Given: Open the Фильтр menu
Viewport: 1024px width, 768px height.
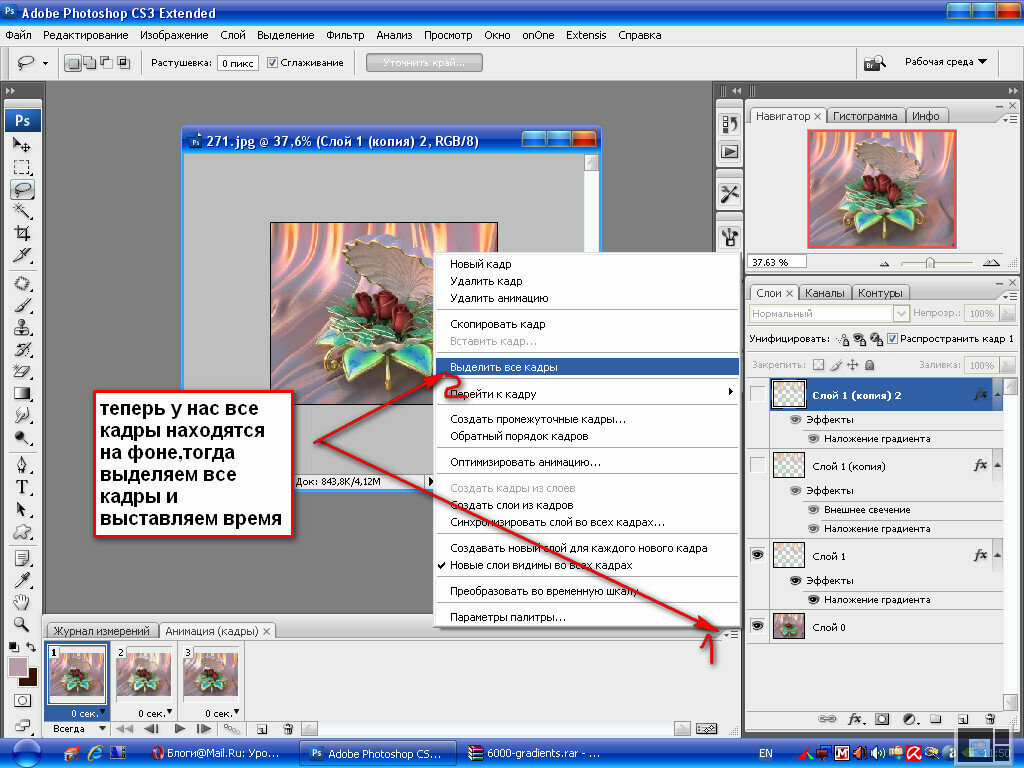Looking at the screenshot, I should tap(345, 35).
